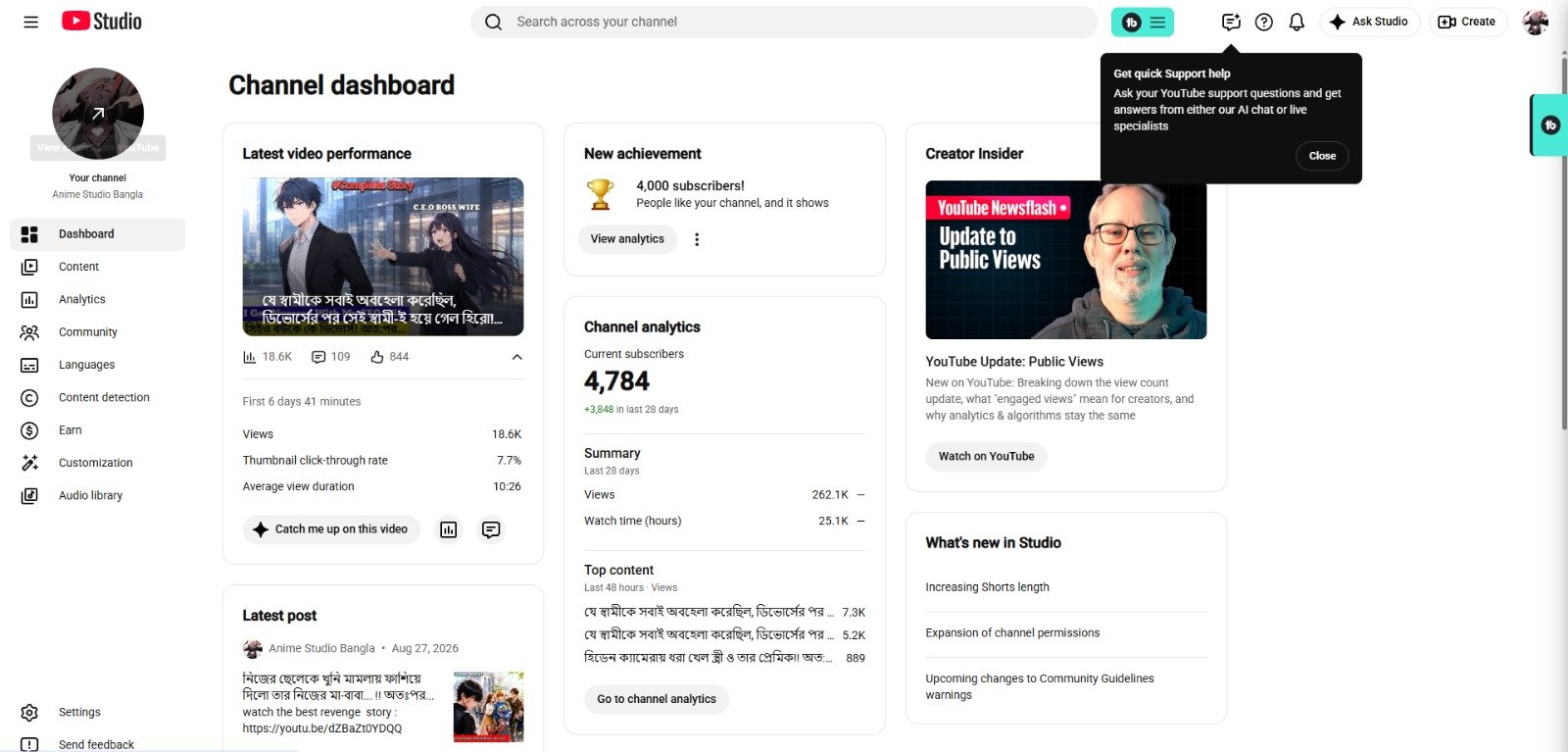Screen dimensions: 1568x752
Task: Click Catch me up on this video
Action: (x=331, y=529)
